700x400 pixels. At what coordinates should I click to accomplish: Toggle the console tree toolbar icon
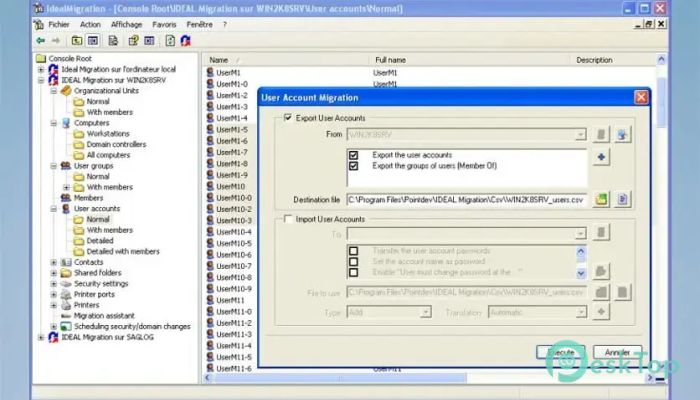93,41
